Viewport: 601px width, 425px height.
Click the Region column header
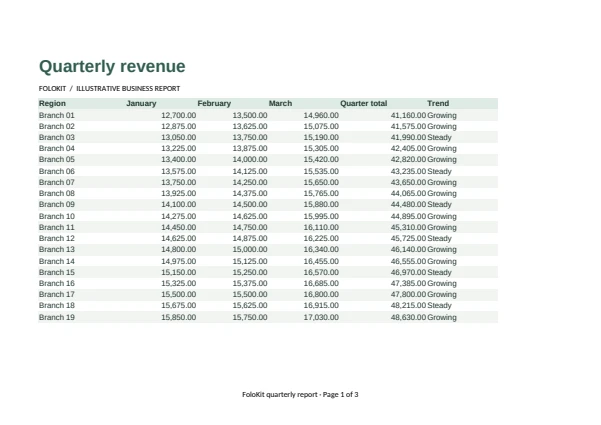pos(52,103)
